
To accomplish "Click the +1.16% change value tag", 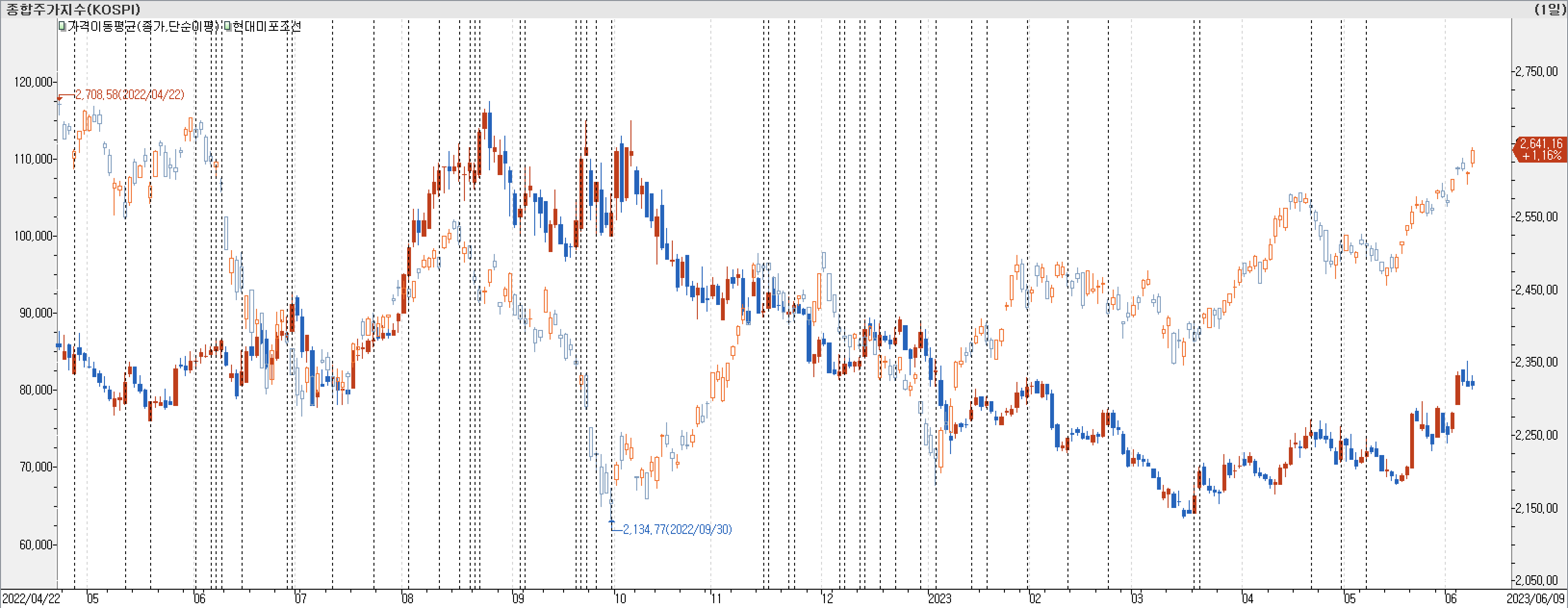I will pyautogui.click(x=1542, y=155).
